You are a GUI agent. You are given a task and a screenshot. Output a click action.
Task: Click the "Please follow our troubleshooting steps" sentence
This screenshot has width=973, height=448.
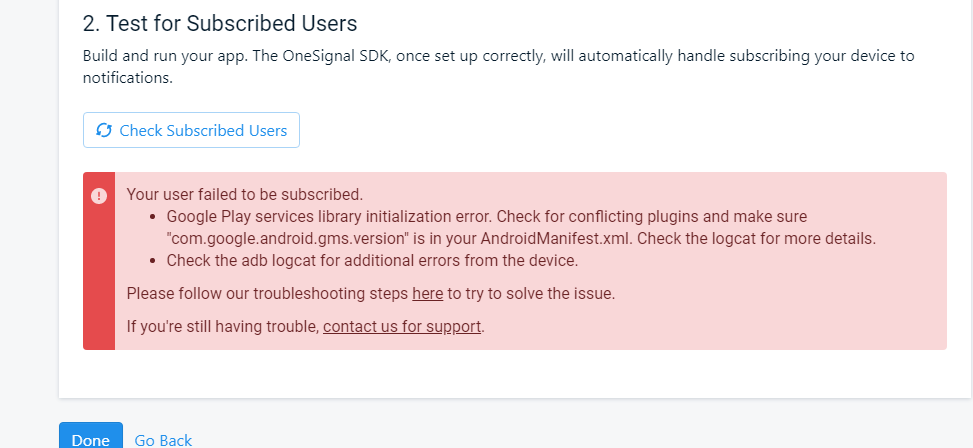[x=370, y=293]
